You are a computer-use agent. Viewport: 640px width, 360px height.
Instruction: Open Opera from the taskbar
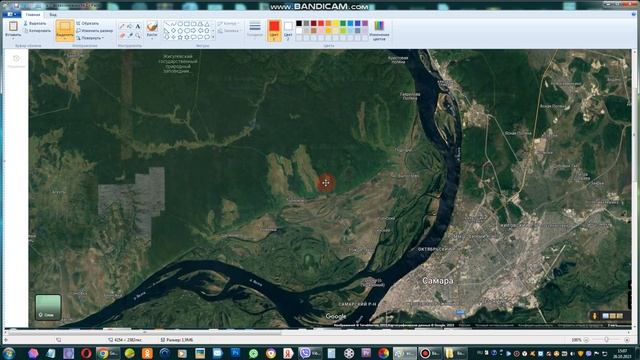click(86, 353)
